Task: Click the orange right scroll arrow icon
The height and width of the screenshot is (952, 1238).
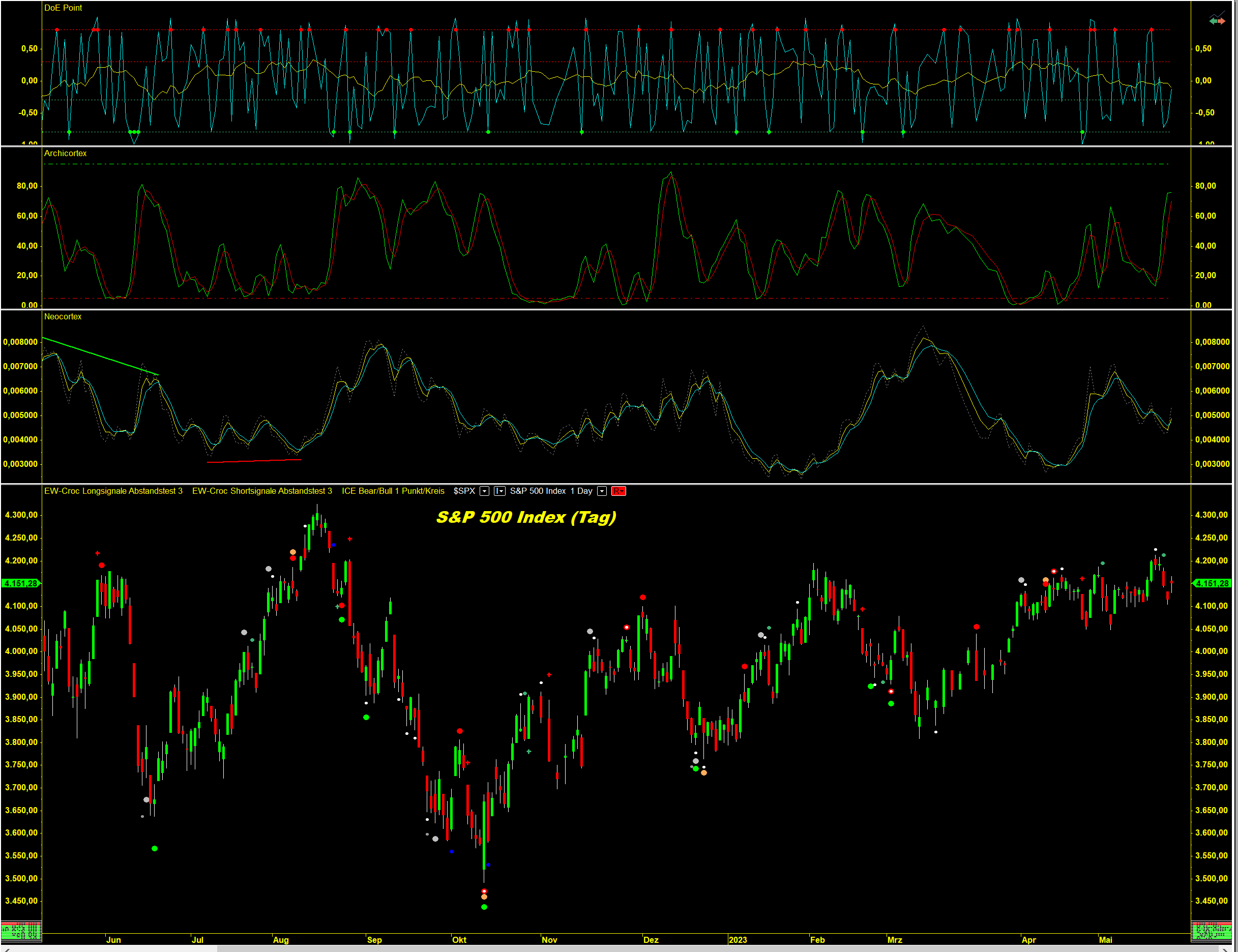Action: (1222, 21)
